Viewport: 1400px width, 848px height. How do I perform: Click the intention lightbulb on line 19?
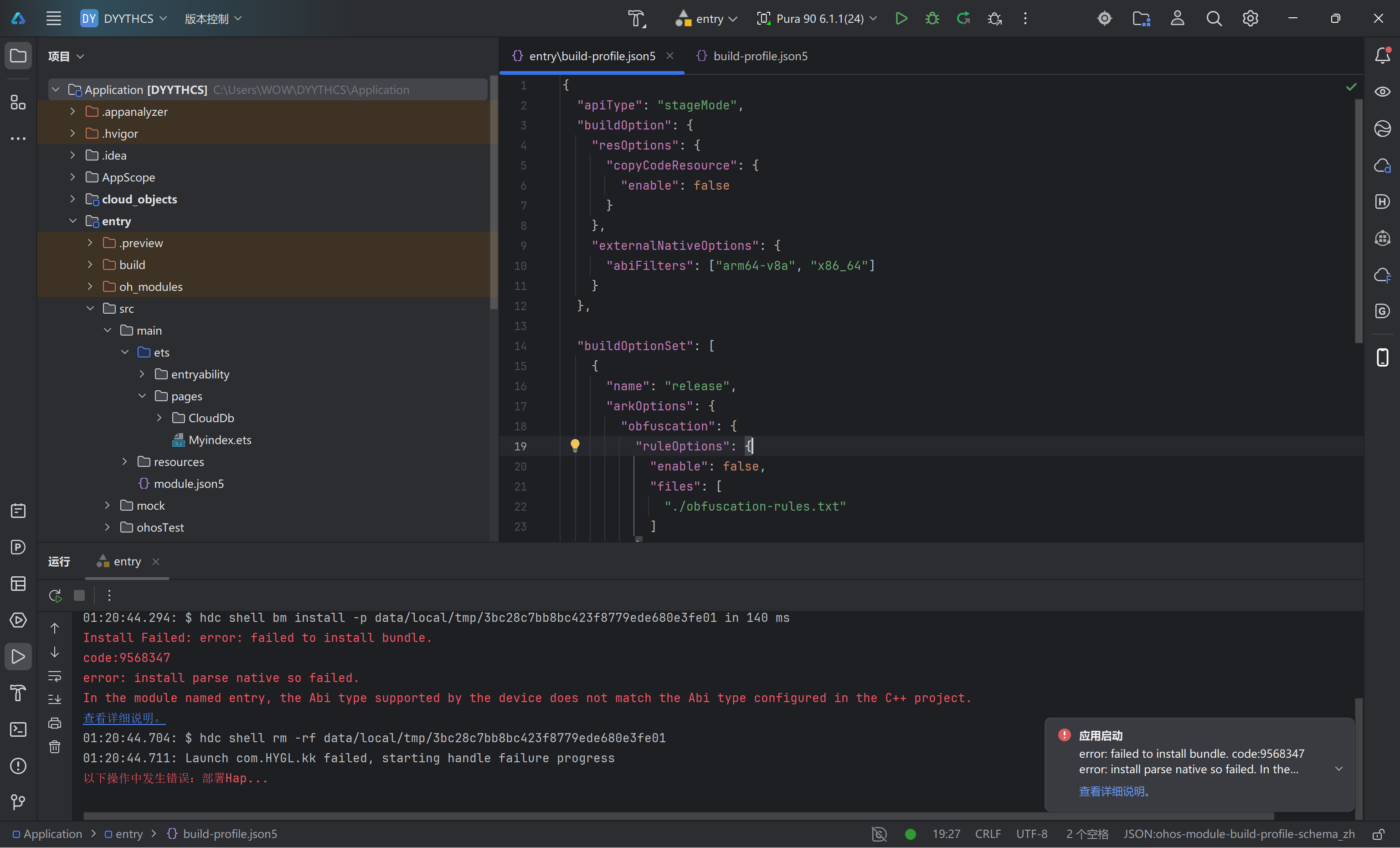(x=575, y=445)
